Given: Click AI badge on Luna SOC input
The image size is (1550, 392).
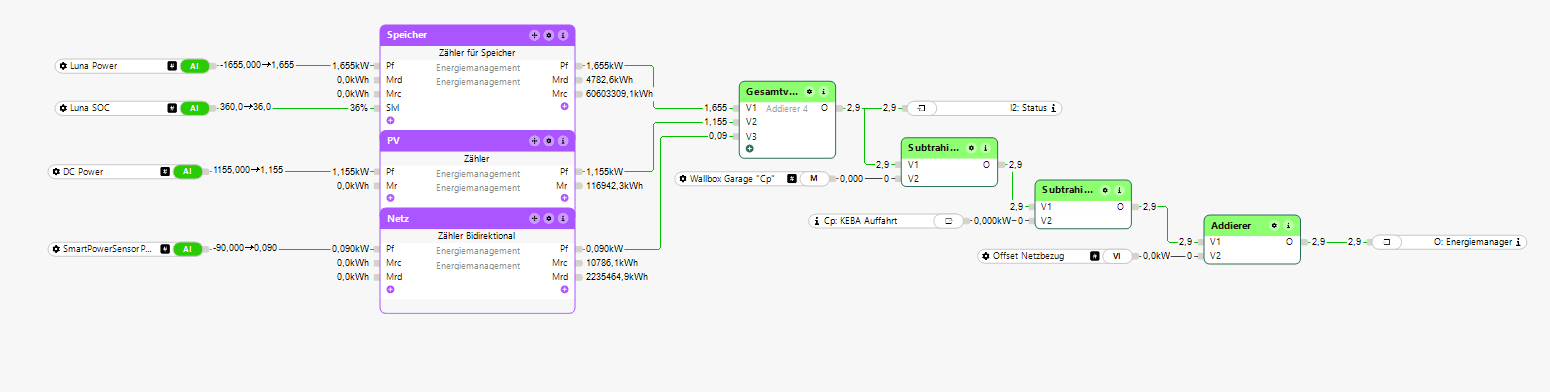Looking at the screenshot, I should coord(195,107).
